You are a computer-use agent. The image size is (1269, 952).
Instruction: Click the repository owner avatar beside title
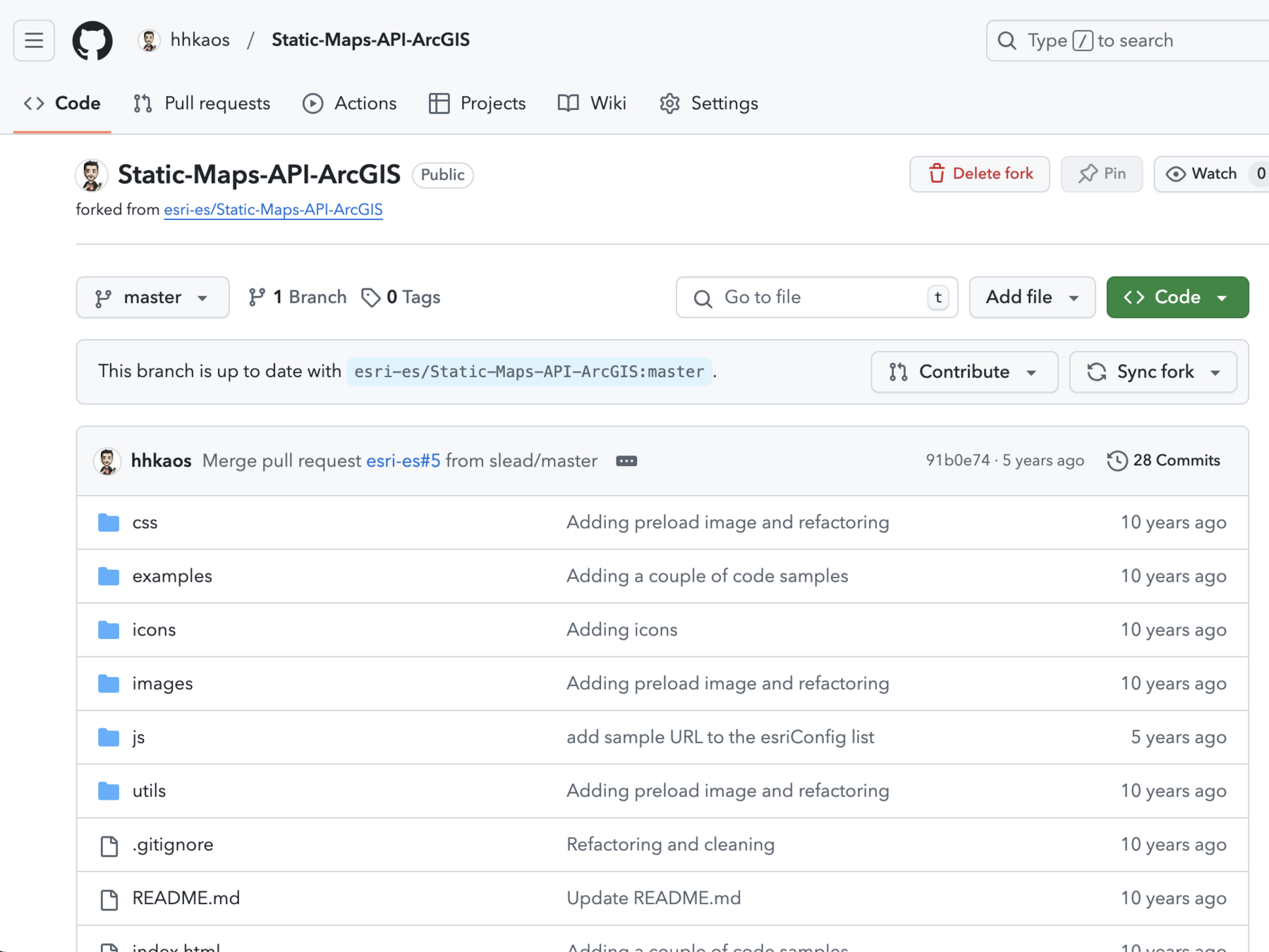92,175
